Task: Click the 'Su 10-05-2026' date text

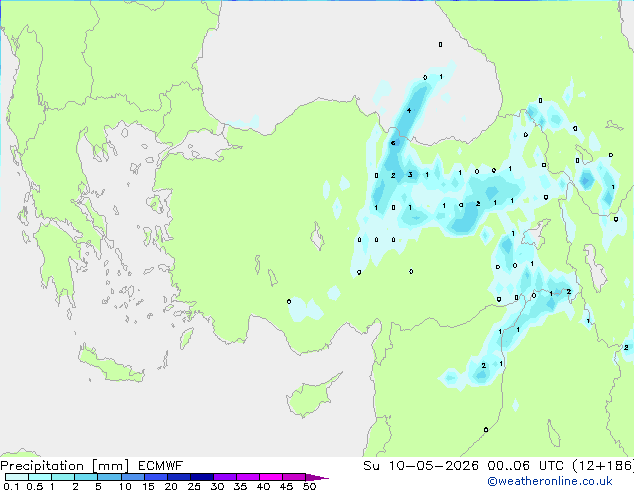Action: point(421,466)
